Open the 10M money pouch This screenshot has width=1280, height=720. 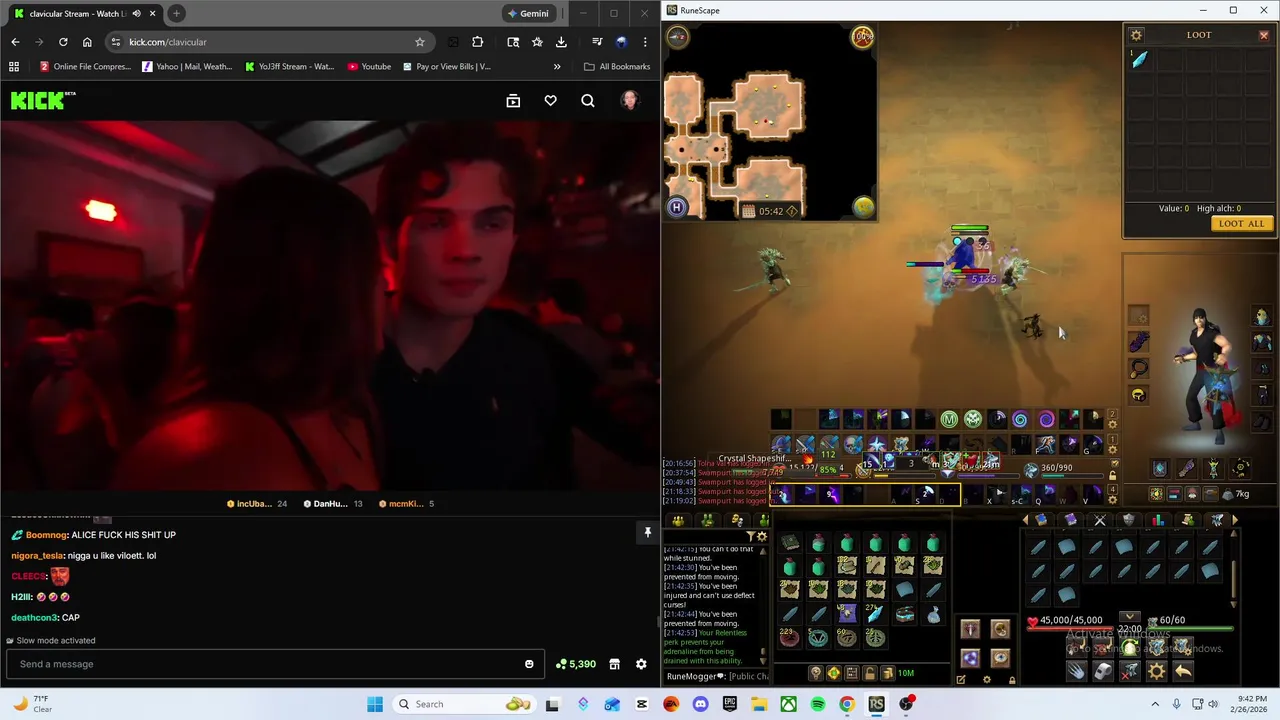point(898,673)
